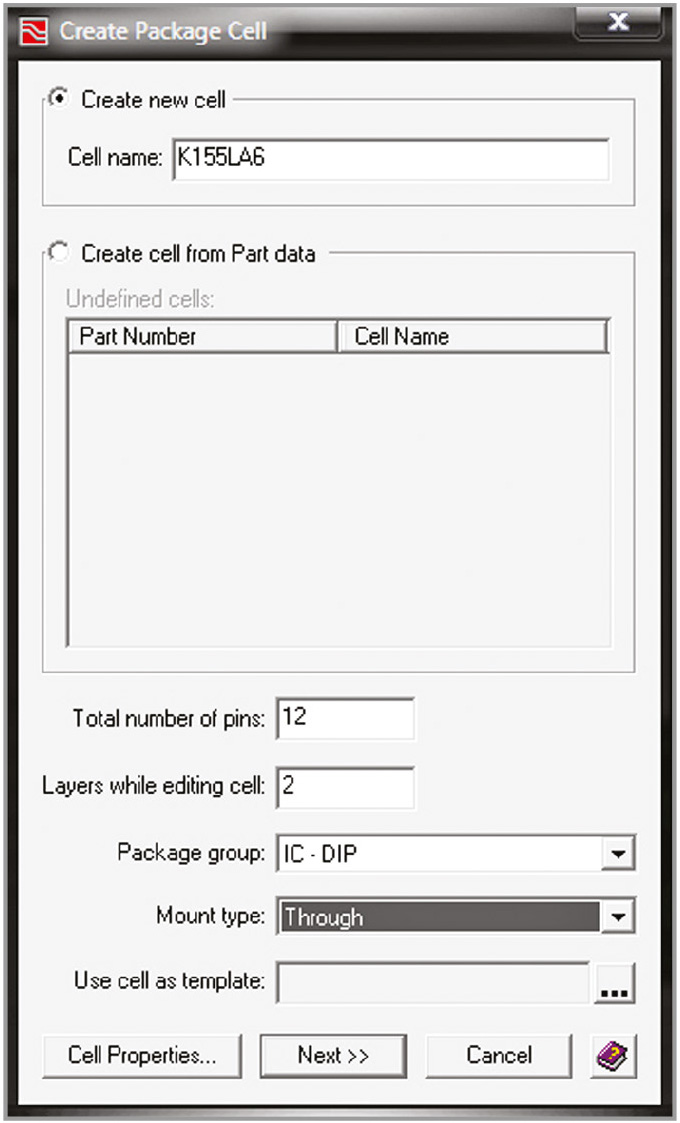Select the Create new cell radio button

pyautogui.click(x=59, y=99)
